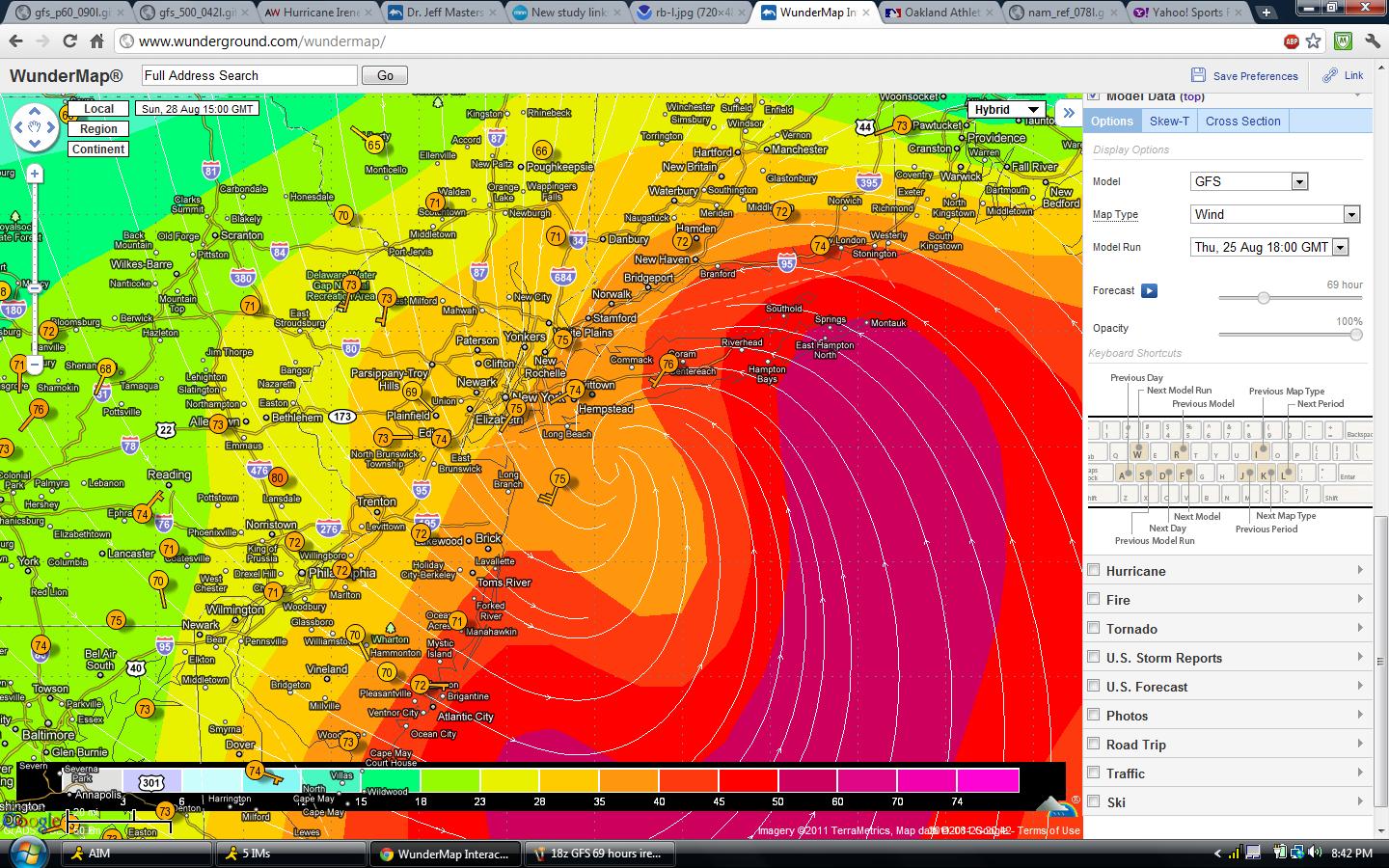Pan the map right with the arrow control
The image size is (1389, 868).
[x=52, y=126]
